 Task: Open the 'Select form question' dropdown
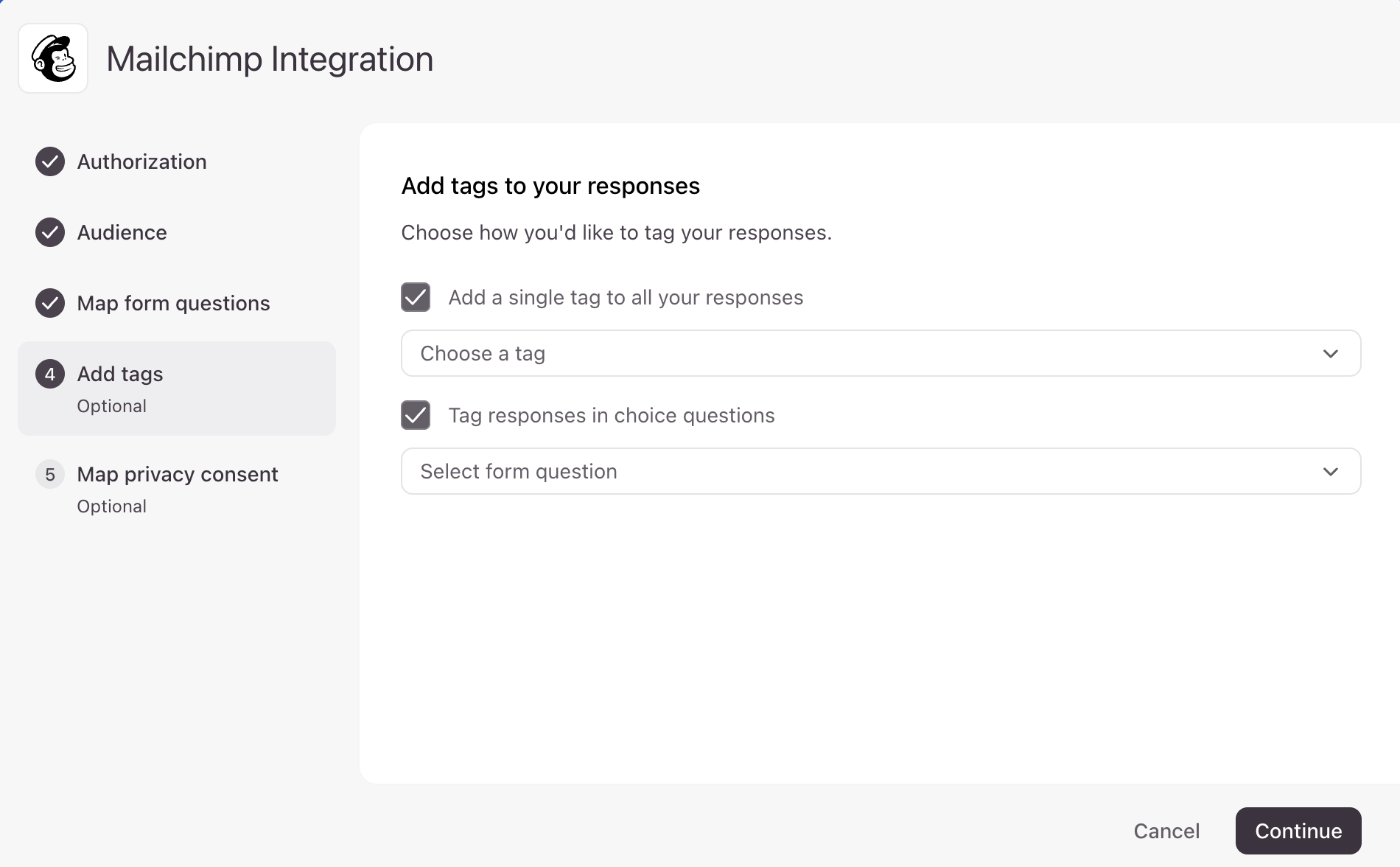coord(881,471)
